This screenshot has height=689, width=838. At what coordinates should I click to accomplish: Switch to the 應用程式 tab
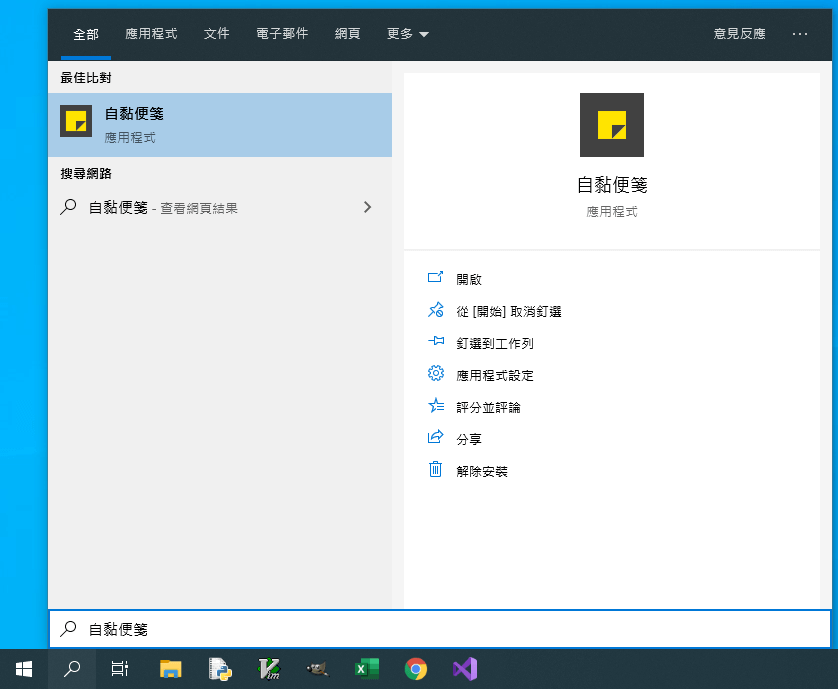pyautogui.click(x=151, y=34)
